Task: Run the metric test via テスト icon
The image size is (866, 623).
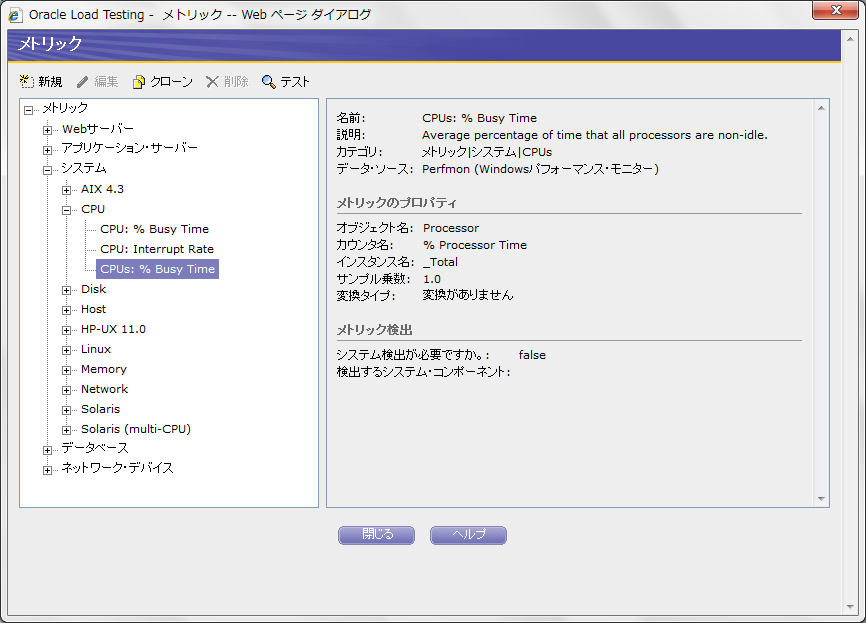Action: pyautogui.click(x=285, y=82)
